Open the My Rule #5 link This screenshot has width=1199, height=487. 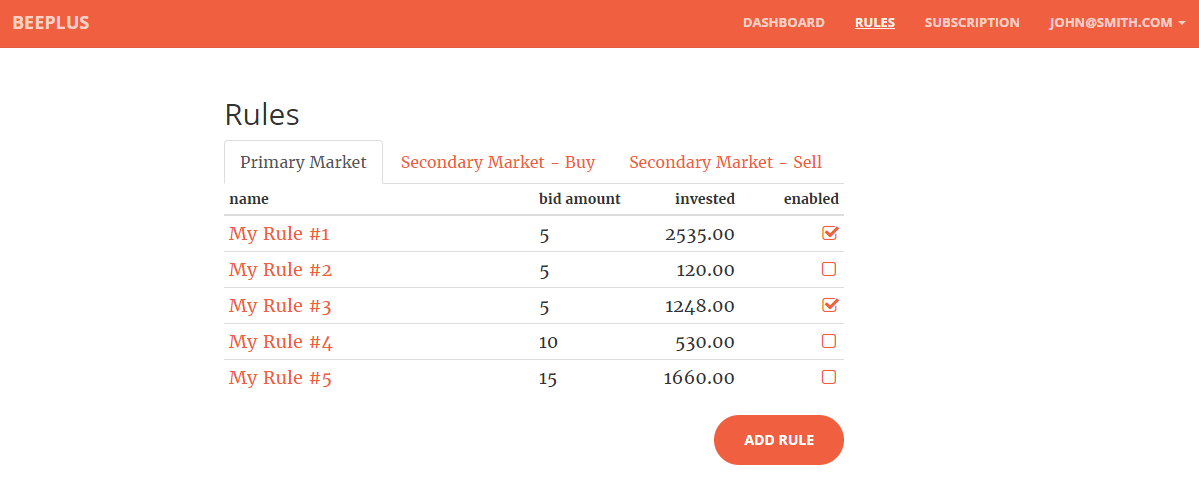click(x=280, y=378)
